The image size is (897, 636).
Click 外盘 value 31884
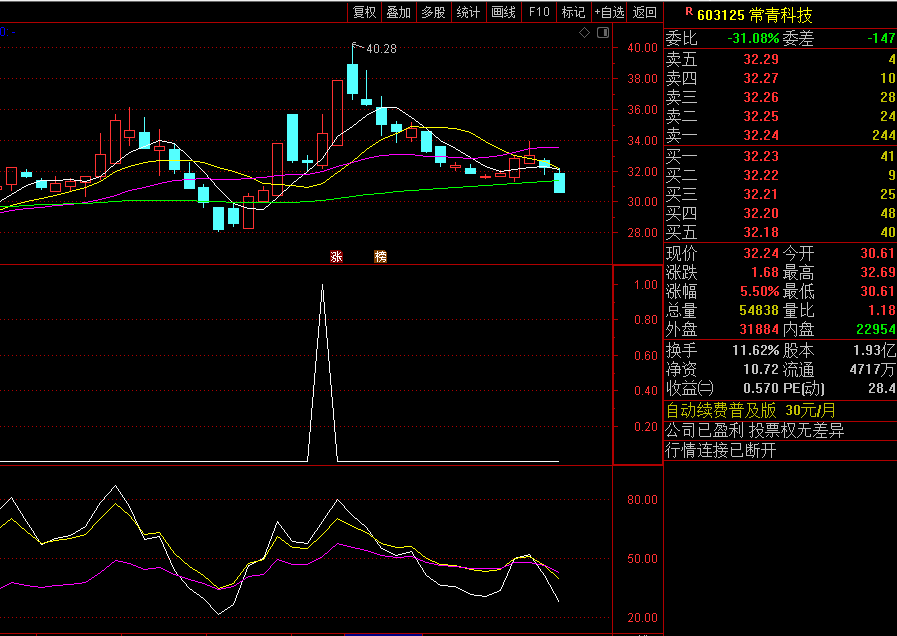759,329
